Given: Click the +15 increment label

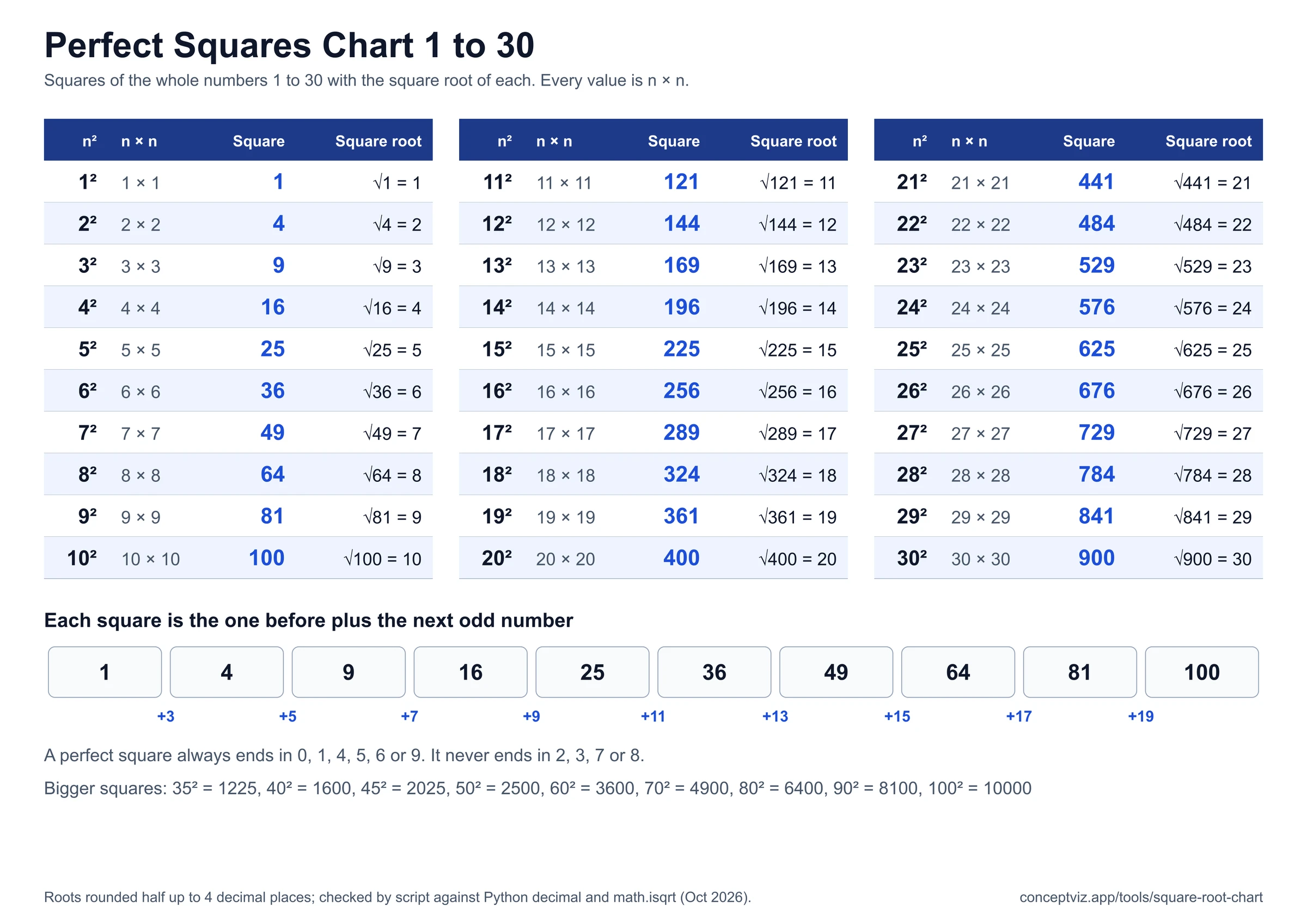Looking at the screenshot, I should click(x=896, y=716).
